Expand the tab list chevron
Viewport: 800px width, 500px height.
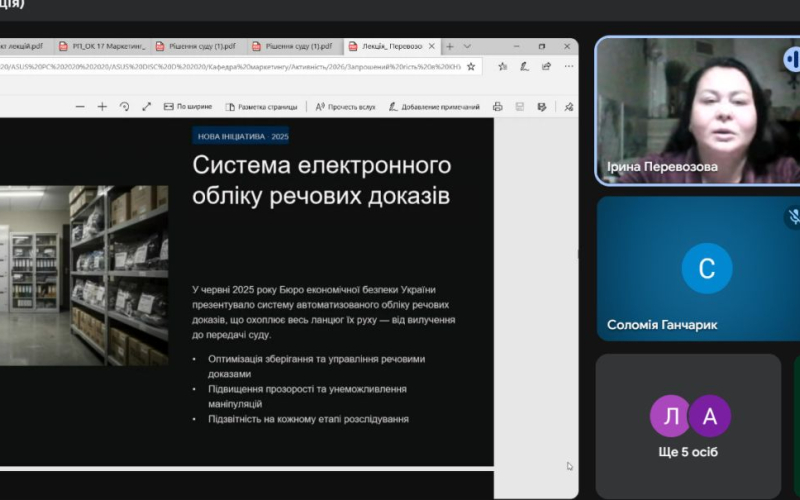[467, 46]
